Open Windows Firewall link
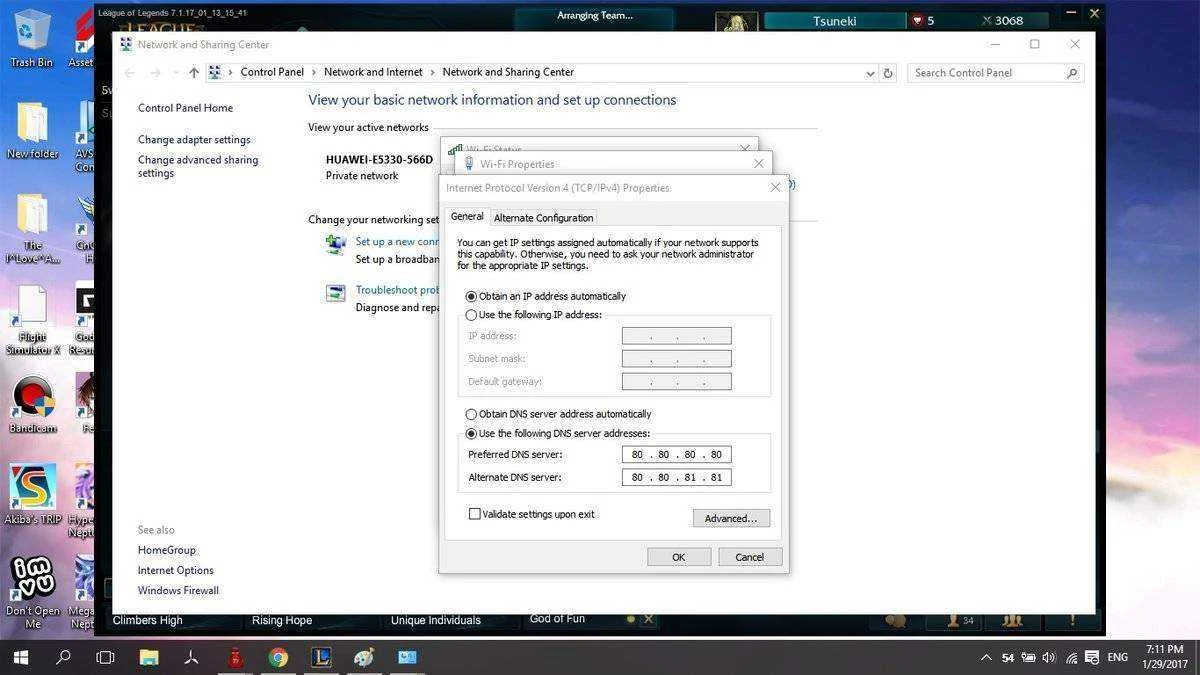This screenshot has height=675, width=1200. pos(178,590)
